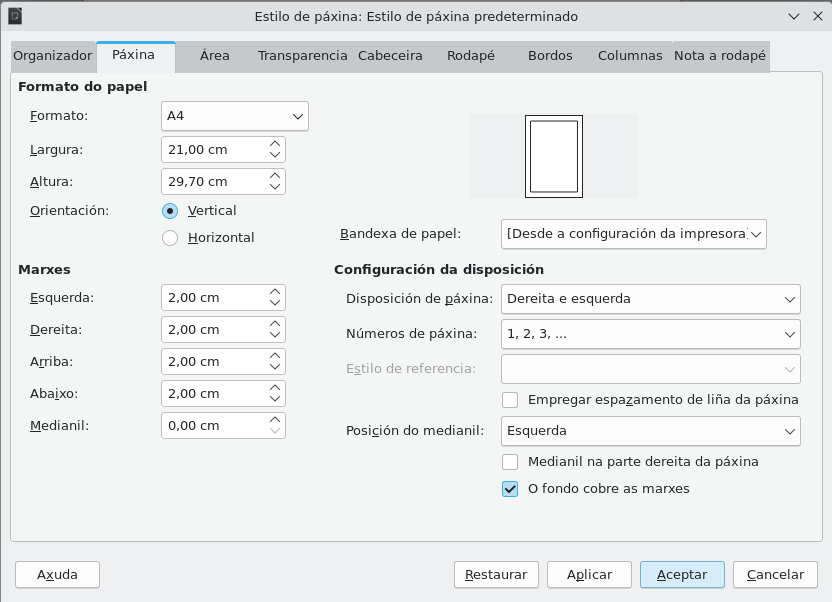The height and width of the screenshot is (602, 832).
Task: Confirm with the Aceptar button
Action: pos(682,575)
